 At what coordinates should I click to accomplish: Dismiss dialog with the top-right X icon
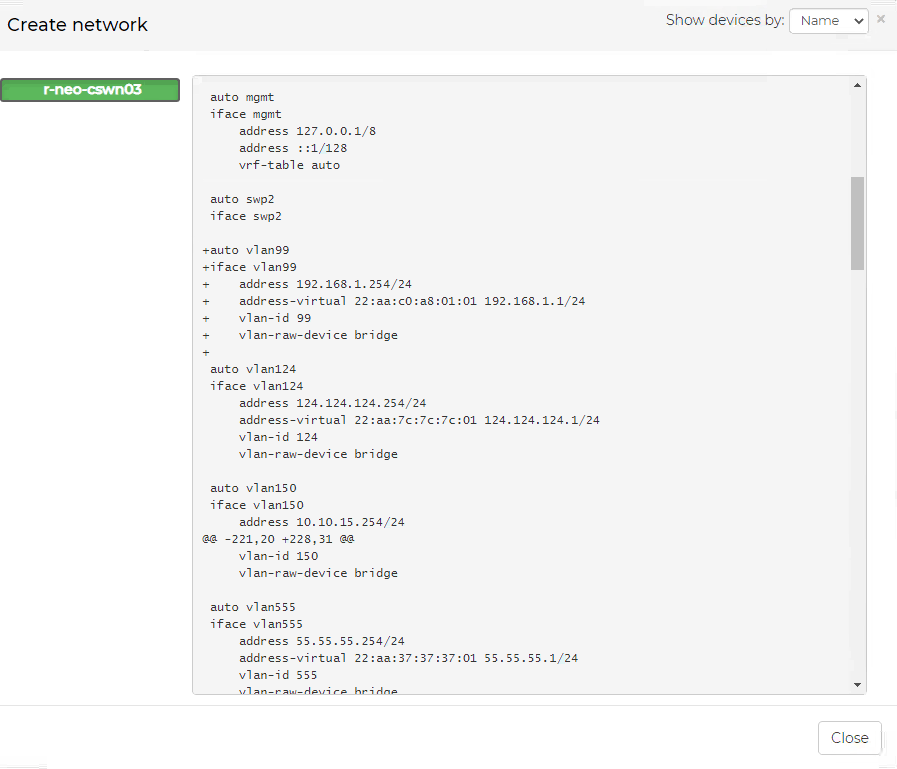[881, 19]
